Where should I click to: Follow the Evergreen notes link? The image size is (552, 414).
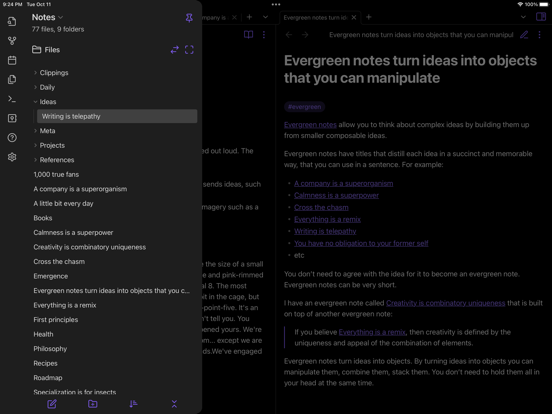point(310,125)
